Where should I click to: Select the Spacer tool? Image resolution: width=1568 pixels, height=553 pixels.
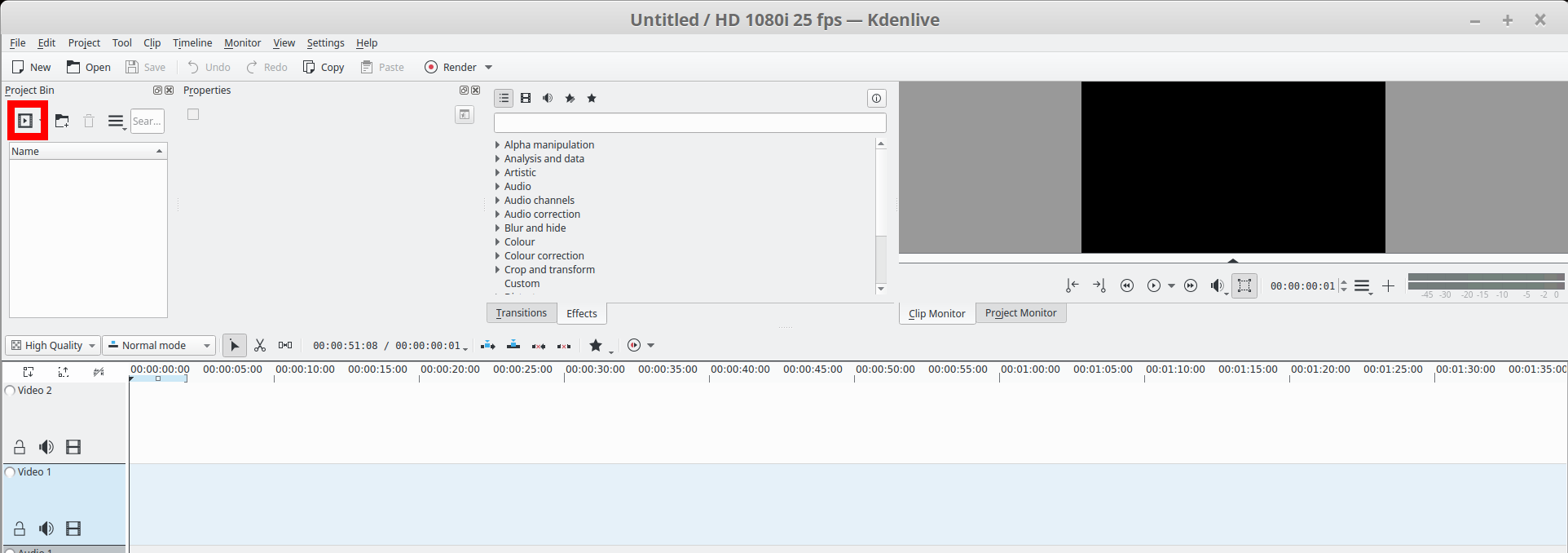pyautogui.click(x=285, y=346)
